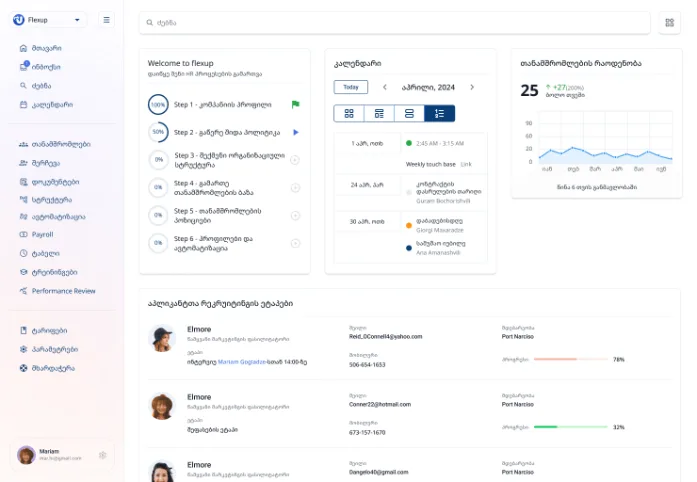Open the Inbox (ინბოქსი) icon with badge
The height and width of the screenshot is (482, 697).
pyautogui.click(x=24, y=66)
